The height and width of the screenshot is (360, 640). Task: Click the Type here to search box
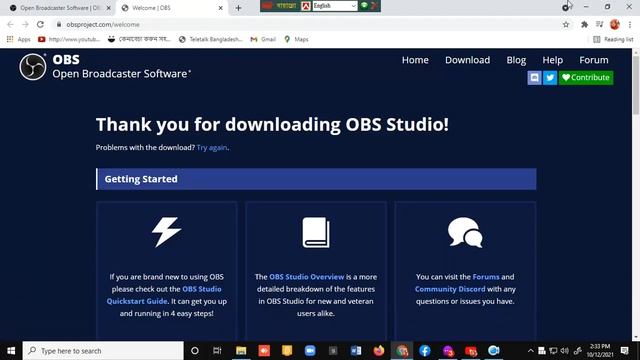coord(103,351)
